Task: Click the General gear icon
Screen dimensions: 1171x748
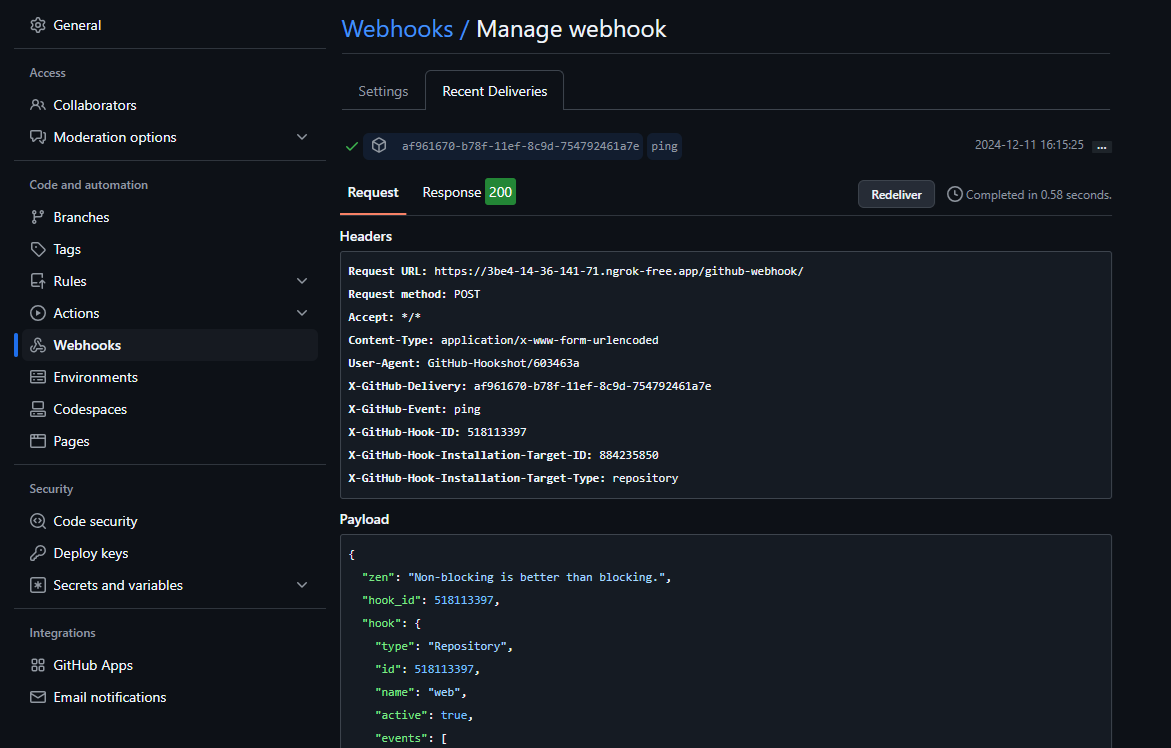Action: [x=37, y=25]
